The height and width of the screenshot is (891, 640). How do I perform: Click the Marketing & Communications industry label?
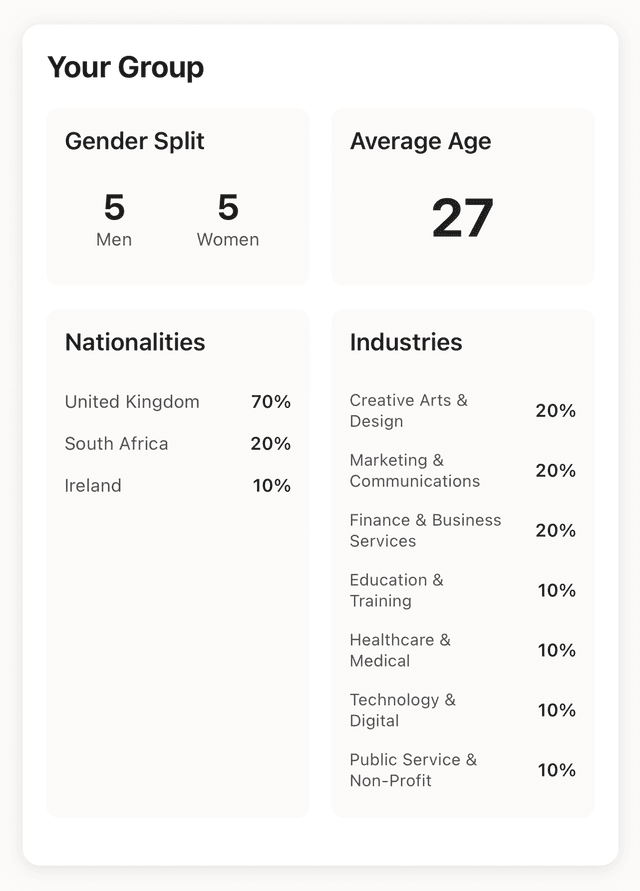tap(414, 471)
